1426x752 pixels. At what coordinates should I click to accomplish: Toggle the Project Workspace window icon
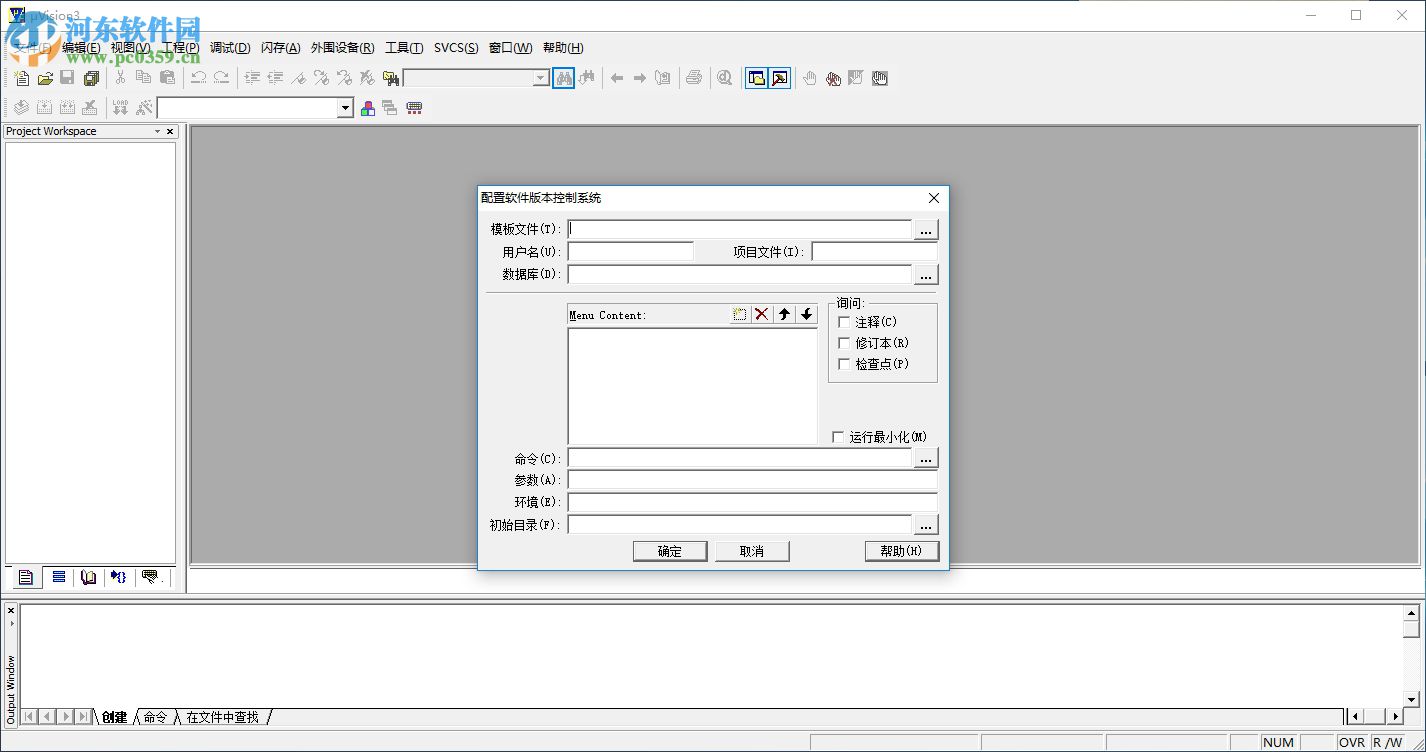[755, 77]
